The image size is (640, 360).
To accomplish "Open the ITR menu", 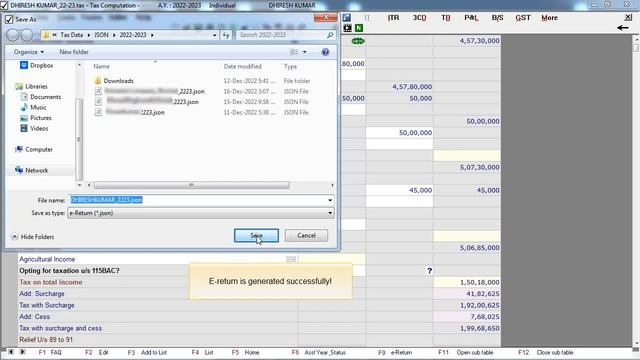I will 393,18.
